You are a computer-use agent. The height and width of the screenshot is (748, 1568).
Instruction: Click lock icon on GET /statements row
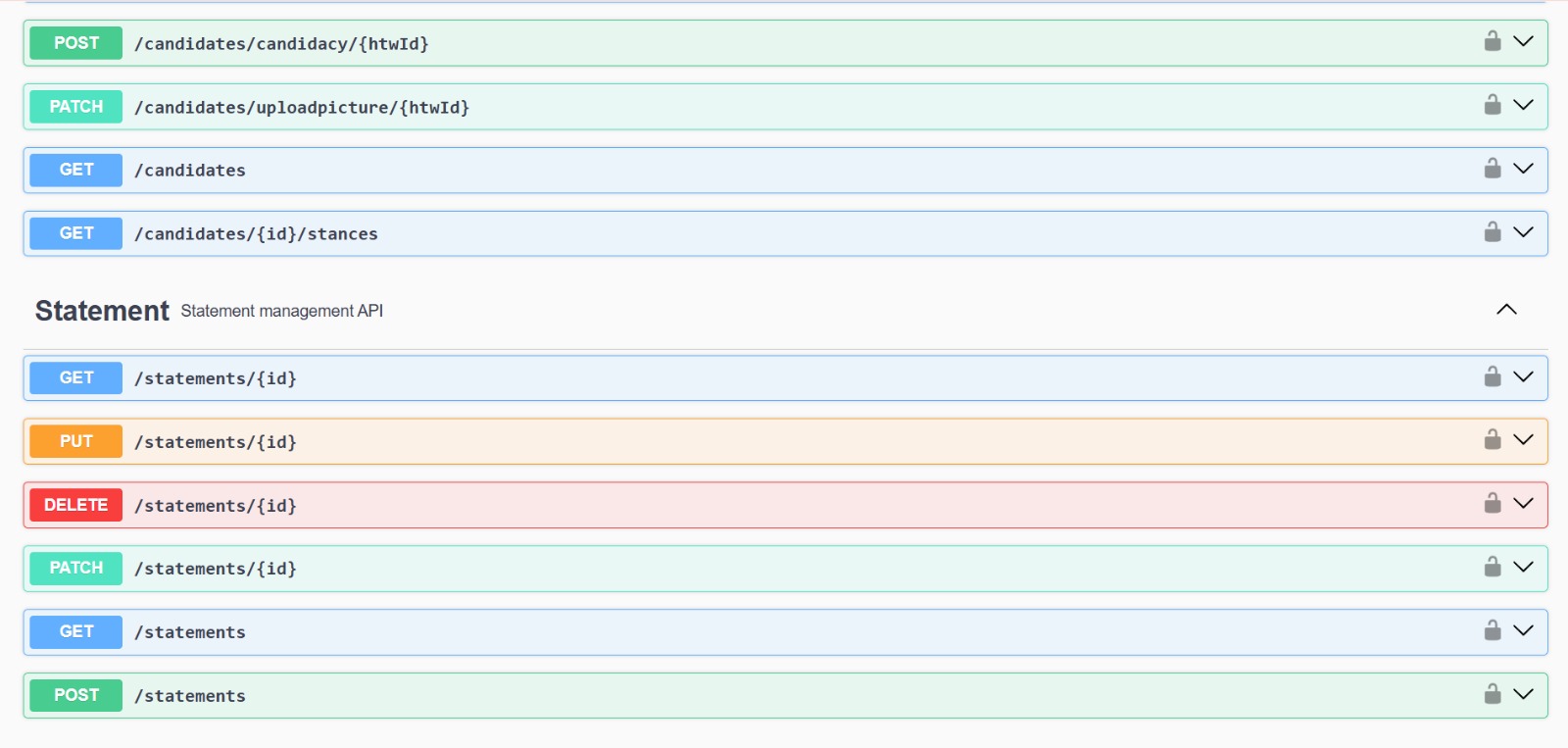click(1493, 631)
